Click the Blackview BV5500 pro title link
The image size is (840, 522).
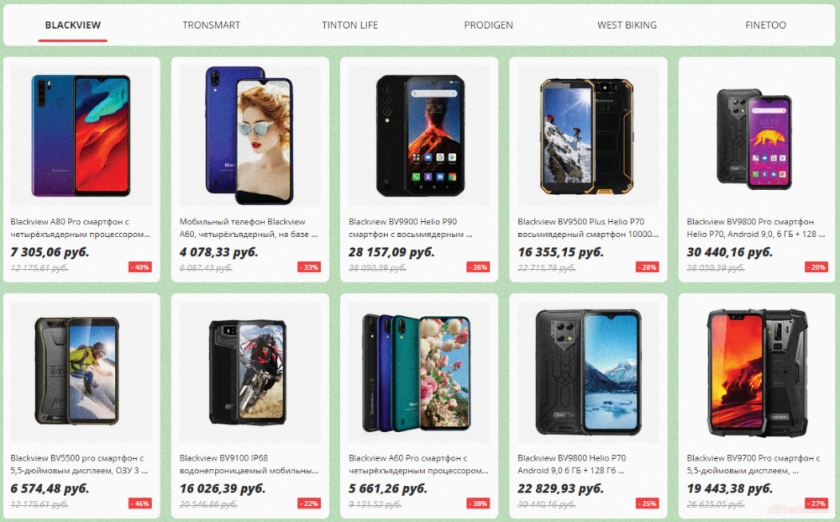pyautogui.click(x=79, y=464)
